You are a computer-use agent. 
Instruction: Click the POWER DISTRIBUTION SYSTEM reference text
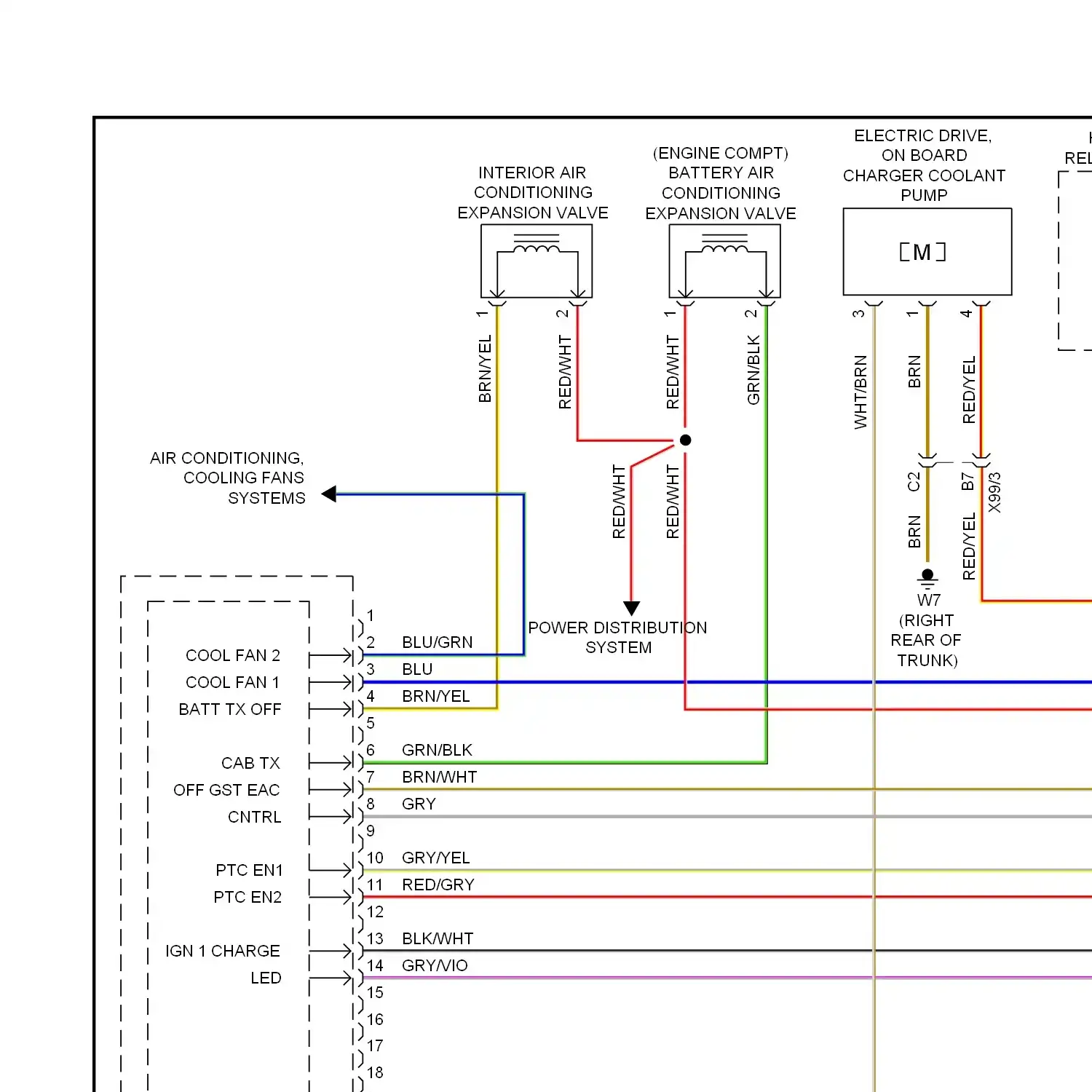coord(617,638)
